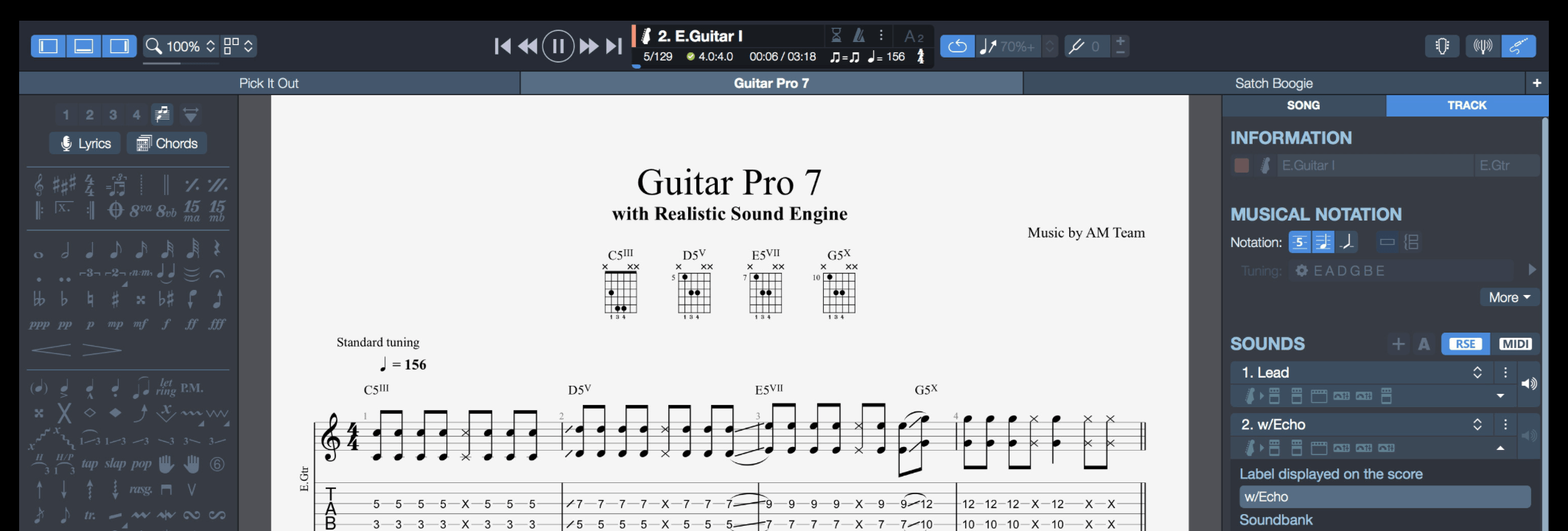The width and height of the screenshot is (1568, 531).
Task: Select the SONG inspector tab
Action: coord(1303,105)
